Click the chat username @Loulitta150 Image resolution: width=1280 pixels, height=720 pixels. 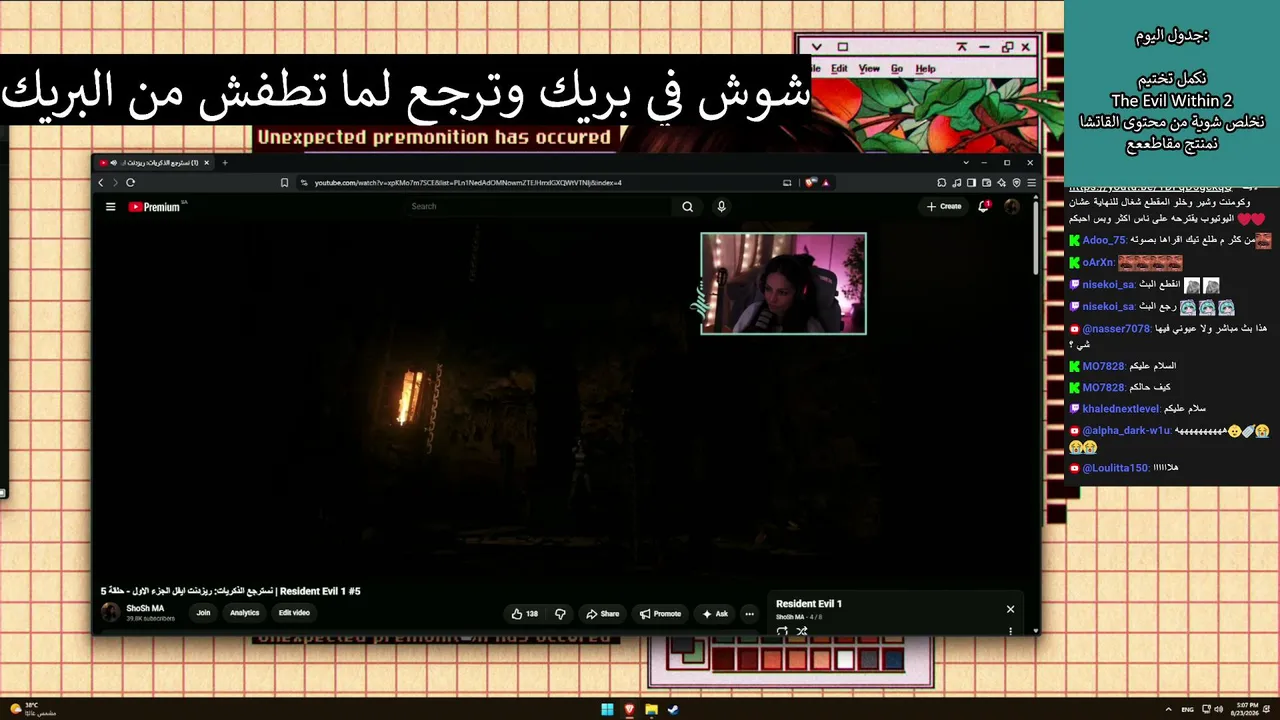coord(1115,468)
